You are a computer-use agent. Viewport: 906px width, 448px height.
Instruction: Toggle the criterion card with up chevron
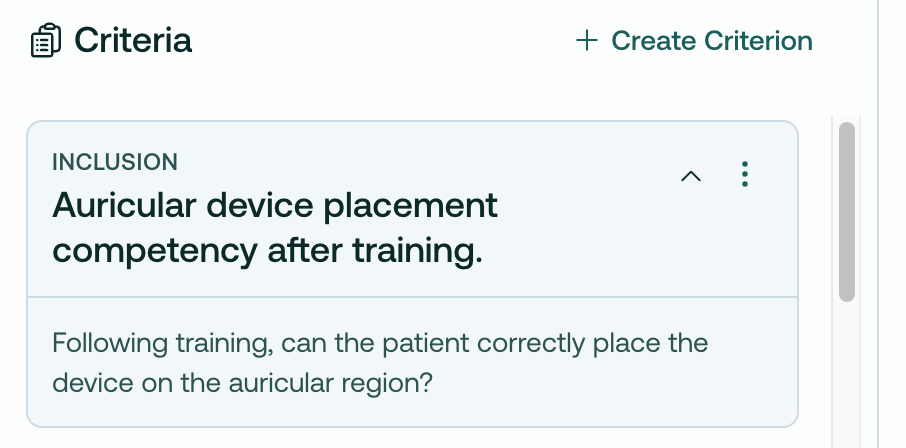coord(691,176)
